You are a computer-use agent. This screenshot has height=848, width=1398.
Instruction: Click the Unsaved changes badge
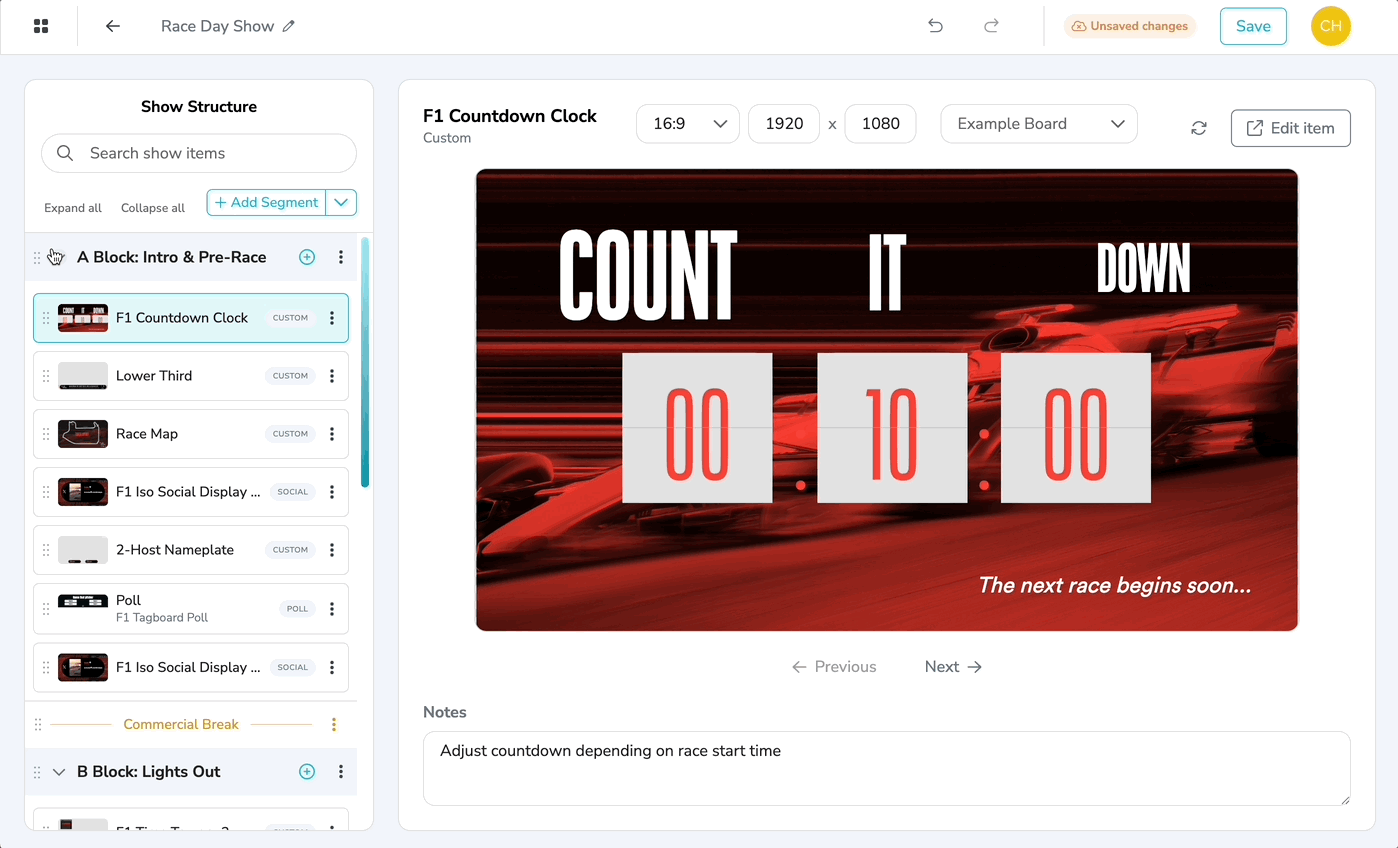coord(1130,26)
